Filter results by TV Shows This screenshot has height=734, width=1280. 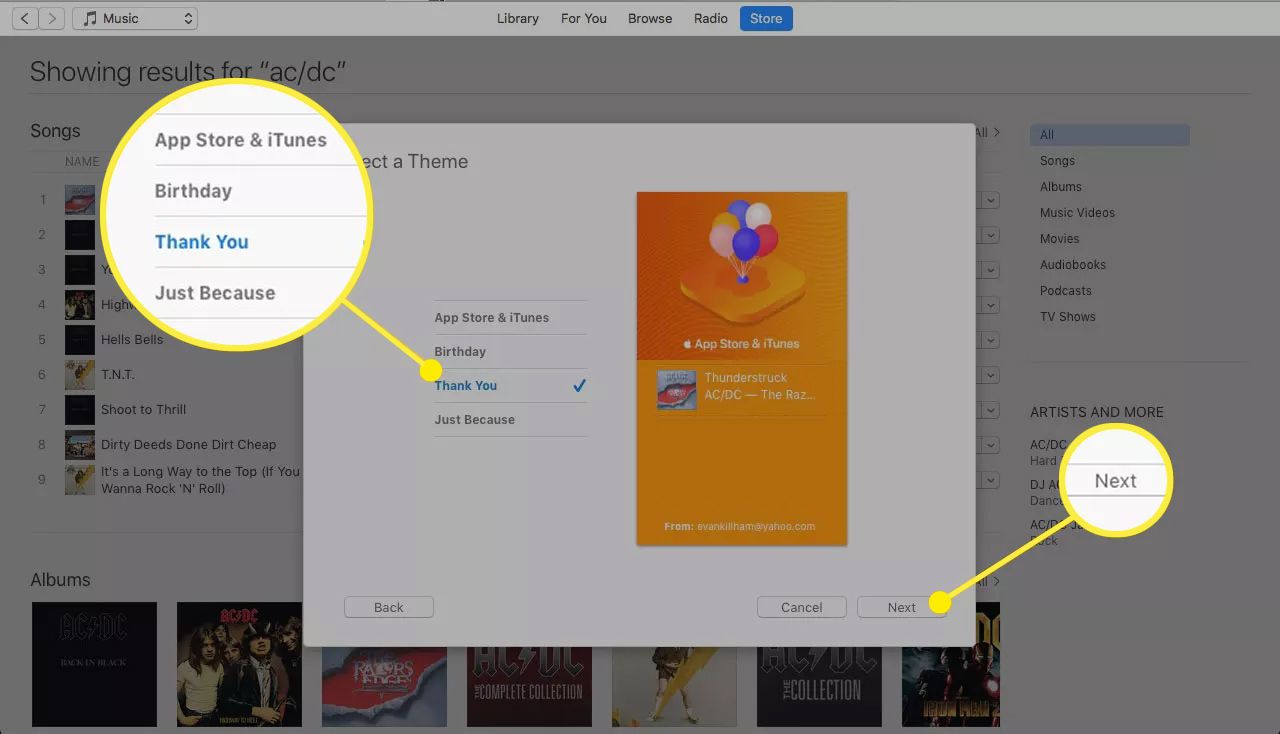pos(1067,317)
